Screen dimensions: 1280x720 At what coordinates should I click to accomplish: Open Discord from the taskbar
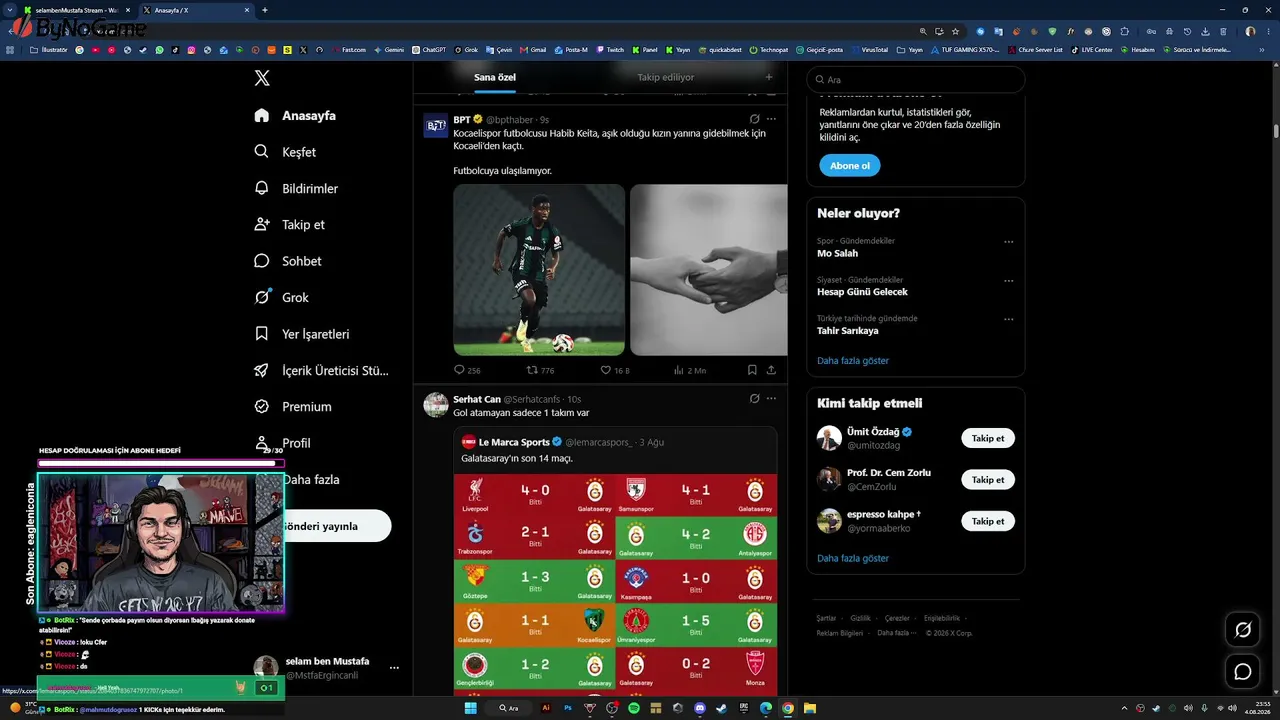(x=700, y=708)
